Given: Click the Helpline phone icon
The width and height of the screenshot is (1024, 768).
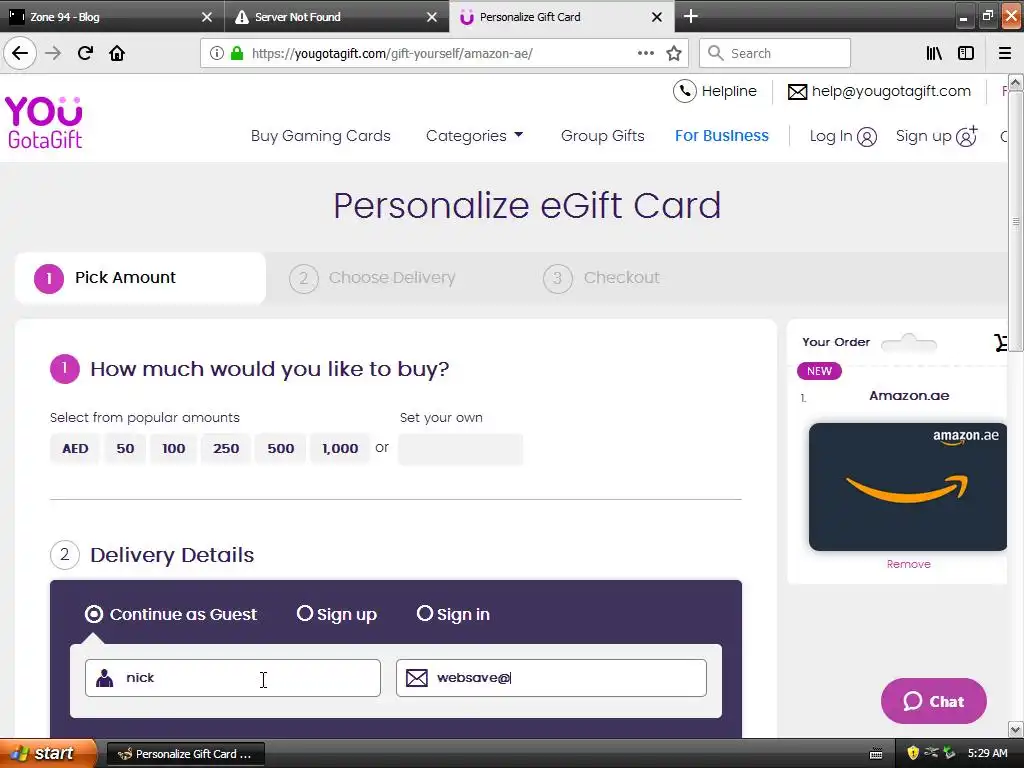Looking at the screenshot, I should click(x=684, y=91).
